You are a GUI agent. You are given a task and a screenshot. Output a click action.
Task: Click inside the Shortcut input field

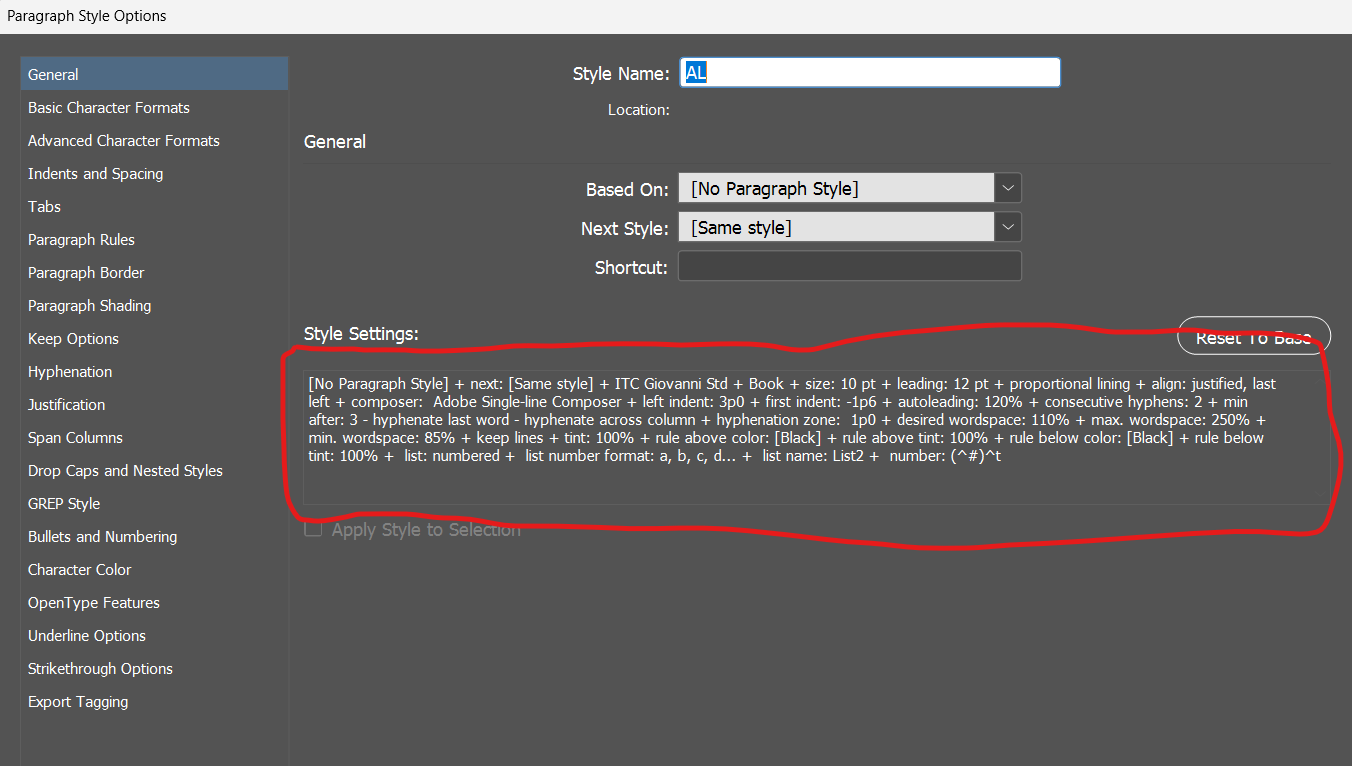tap(849, 265)
